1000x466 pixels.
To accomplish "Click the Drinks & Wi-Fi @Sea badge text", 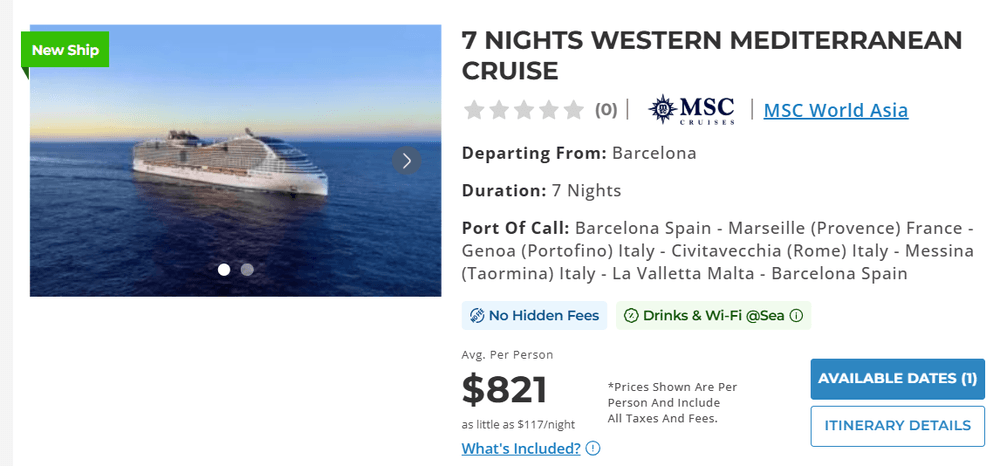I will click(x=713, y=316).
